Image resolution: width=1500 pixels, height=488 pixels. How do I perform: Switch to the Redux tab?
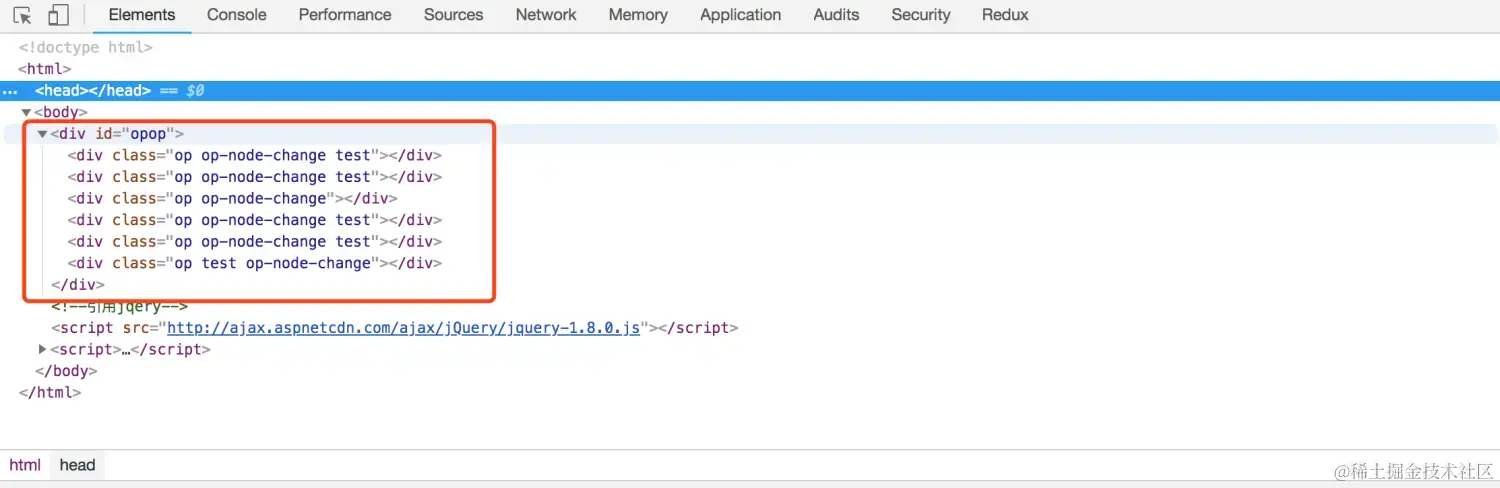1005,15
